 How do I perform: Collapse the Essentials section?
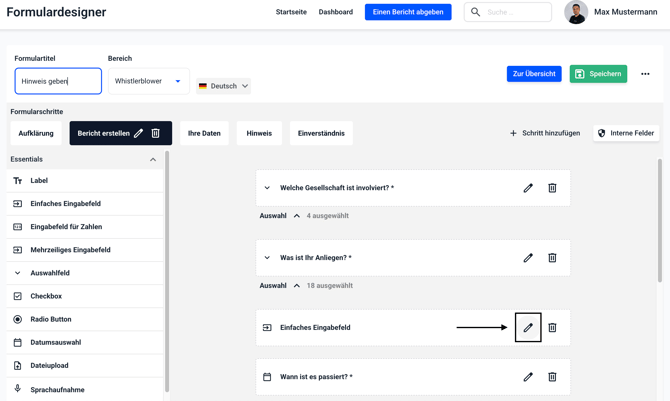tap(153, 159)
